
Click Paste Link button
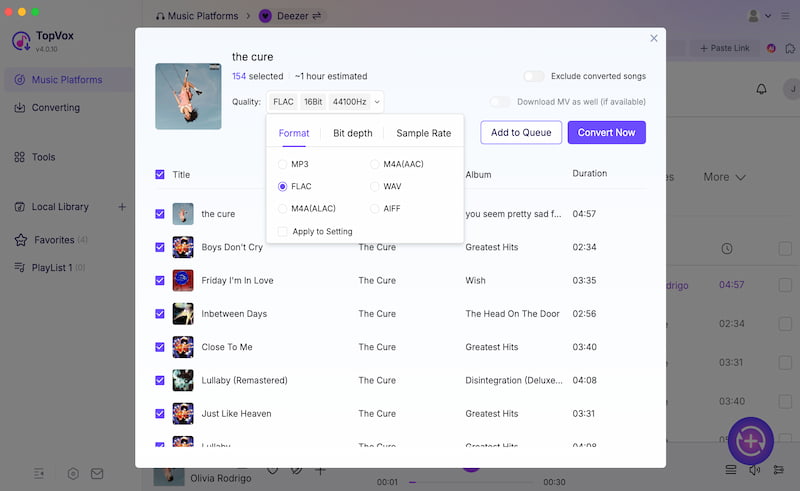point(725,48)
